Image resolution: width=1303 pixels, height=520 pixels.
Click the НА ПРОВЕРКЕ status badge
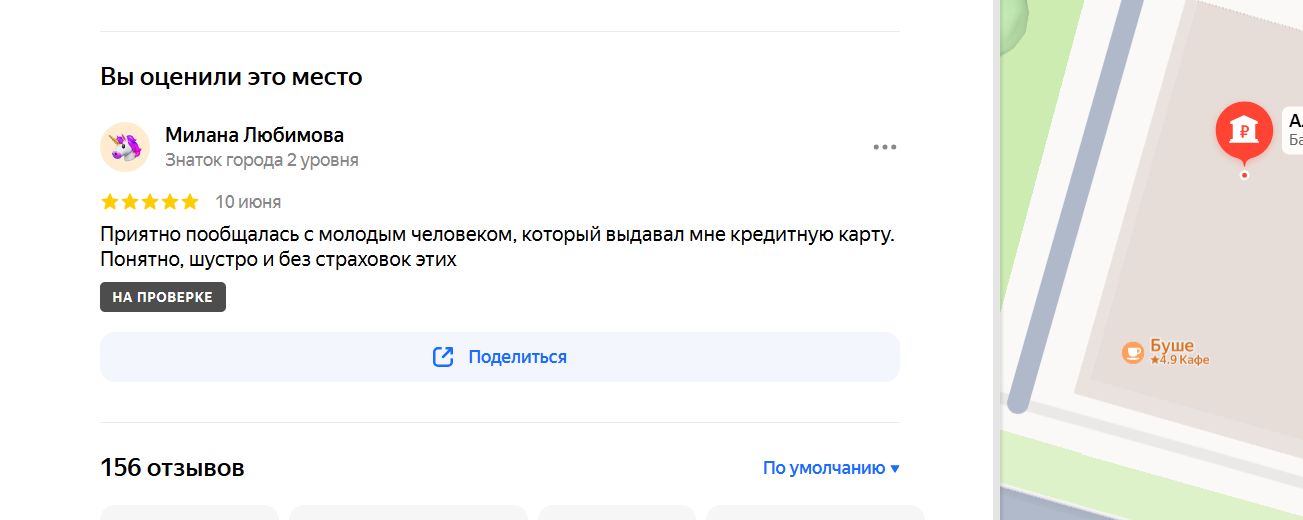coord(163,297)
